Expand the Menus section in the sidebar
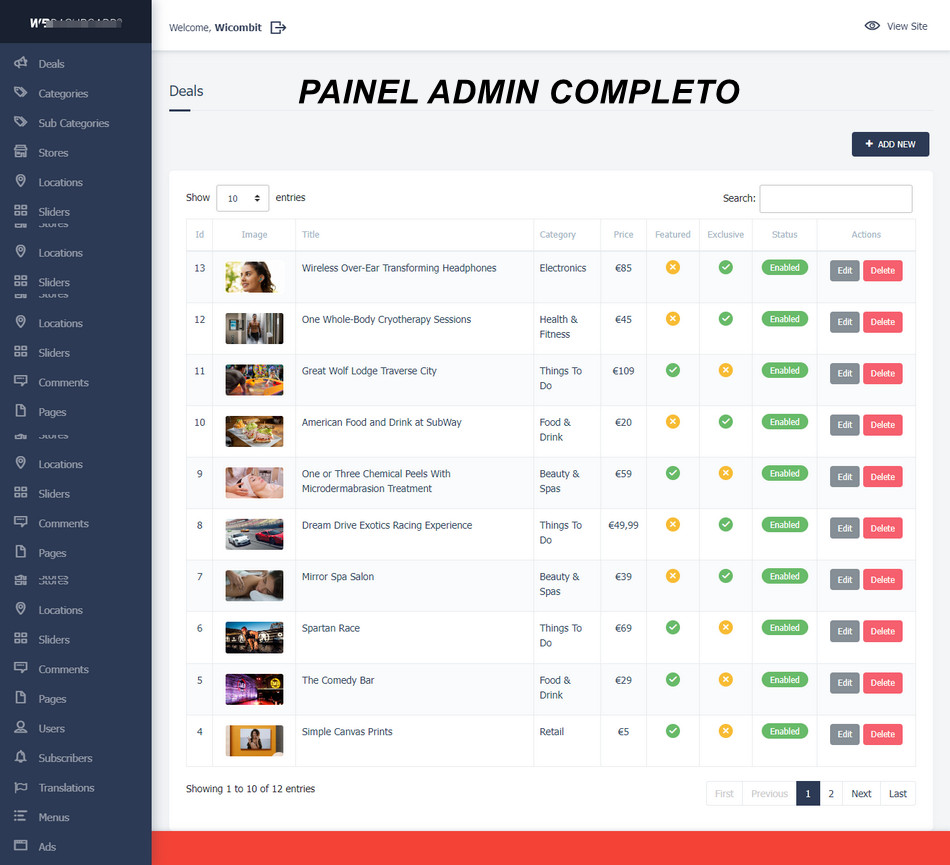The height and width of the screenshot is (865, 950). (20, 817)
